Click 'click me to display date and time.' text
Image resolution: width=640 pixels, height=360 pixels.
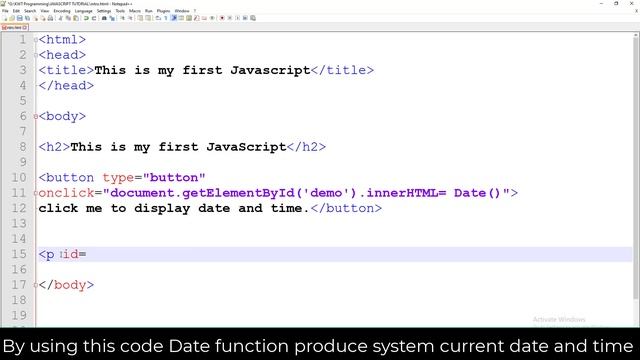[x=174, y=208]
